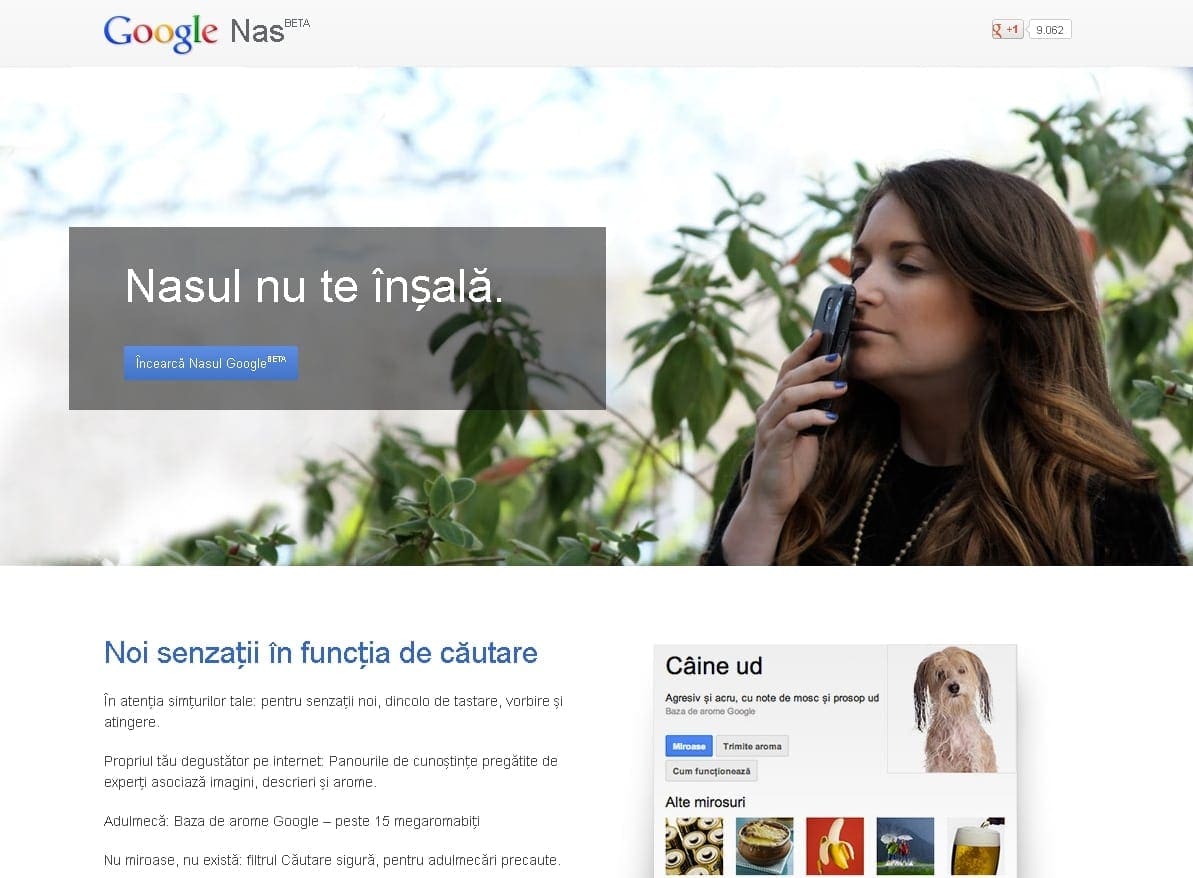Screen dimensions: 1193x878
Task: Click the wet dog photo
Action: tap(951, 708)
